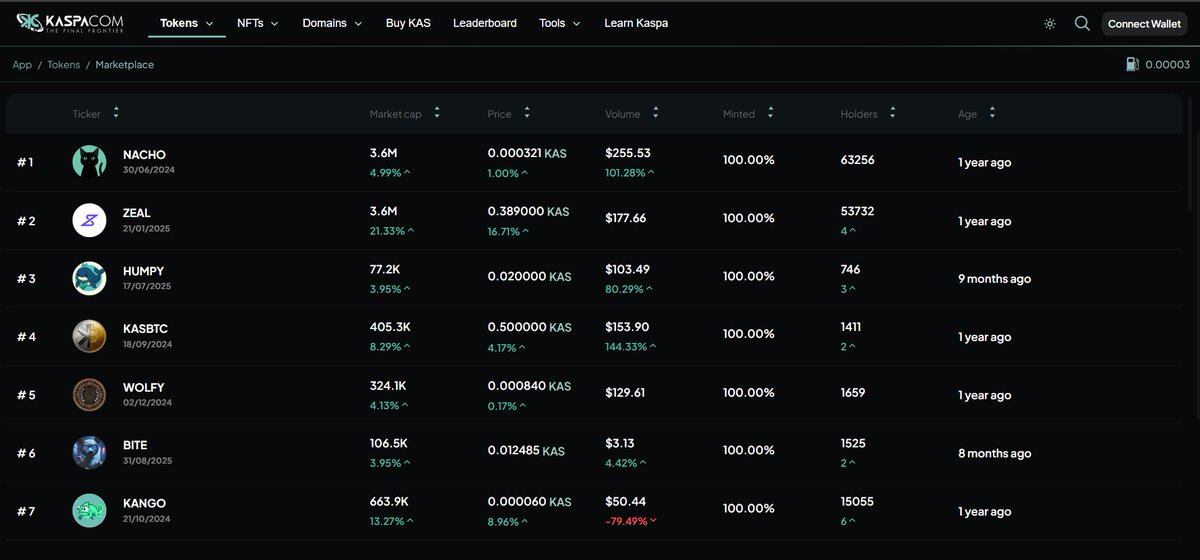Click the Ticker column header label
This screenshot has height=560, width=1200.
pyautogui.click(x=87, y=114)
